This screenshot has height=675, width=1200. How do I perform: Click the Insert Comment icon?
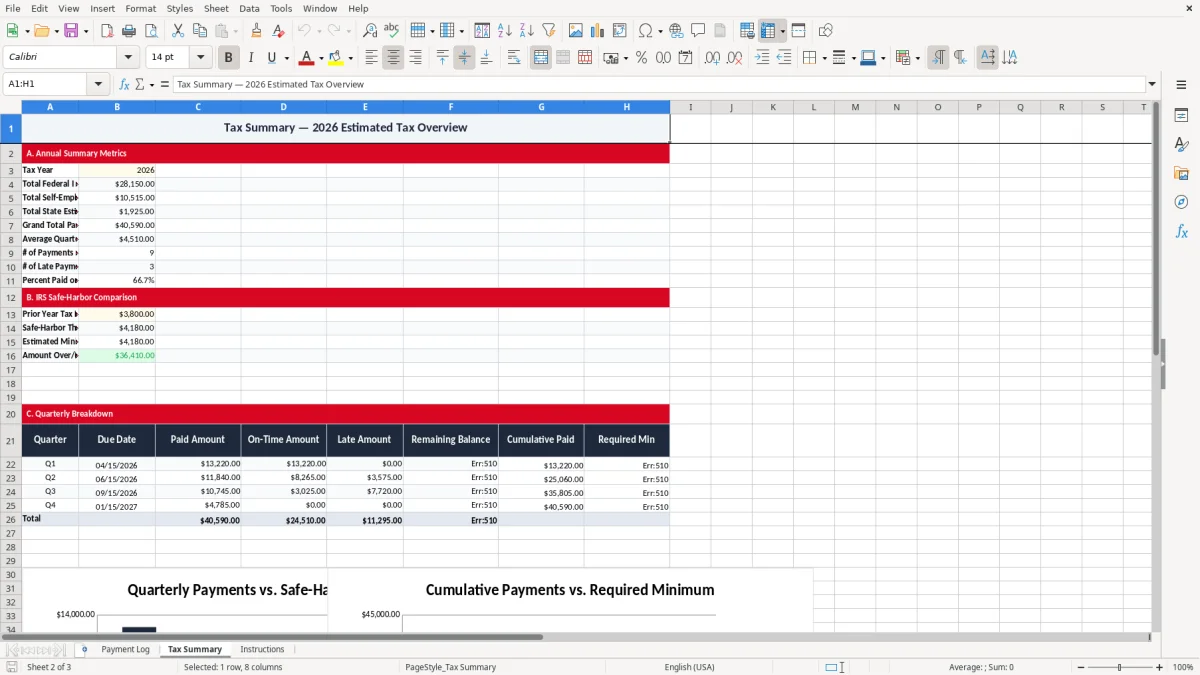698,31
